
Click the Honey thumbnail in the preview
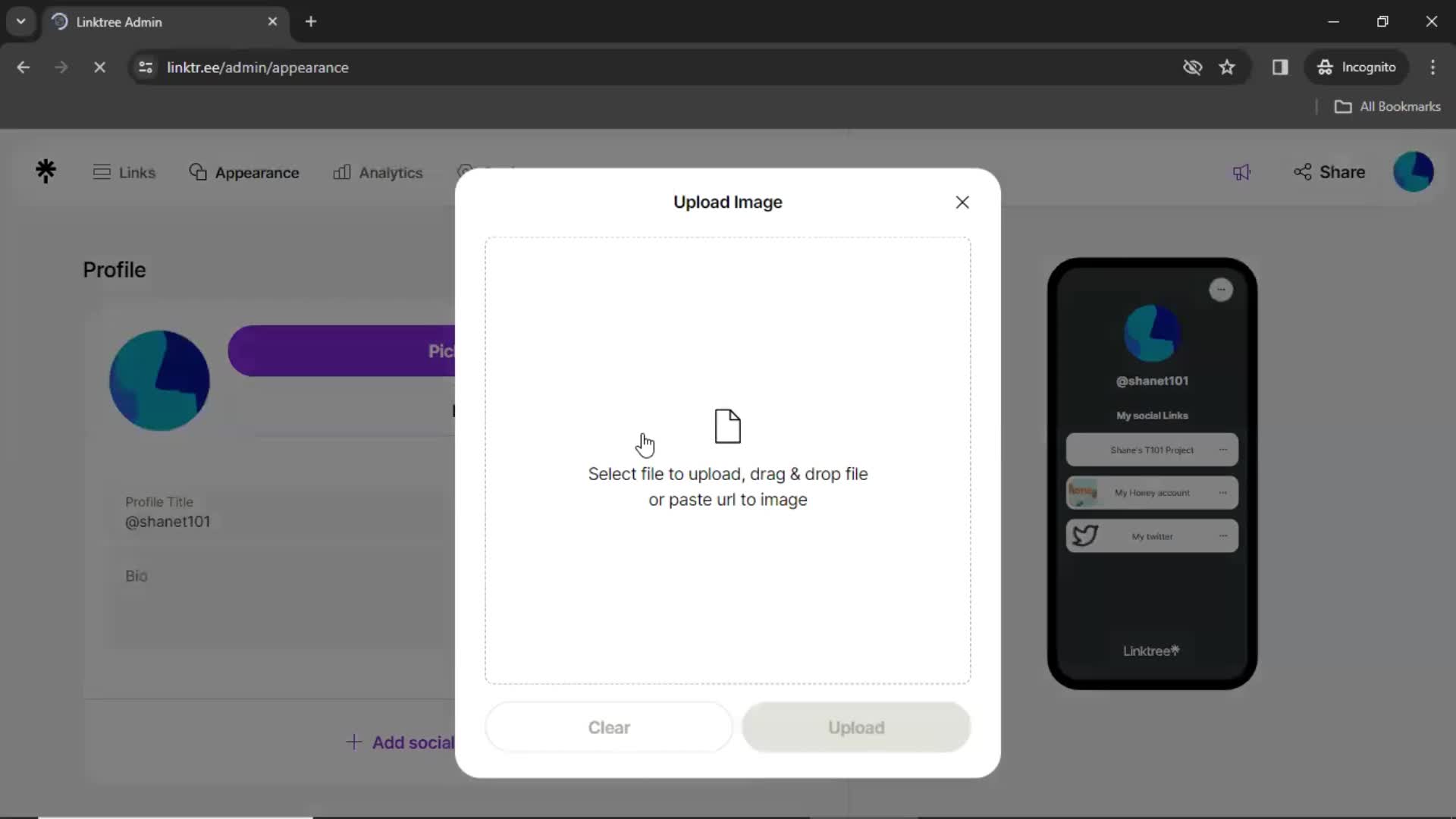1082,493
